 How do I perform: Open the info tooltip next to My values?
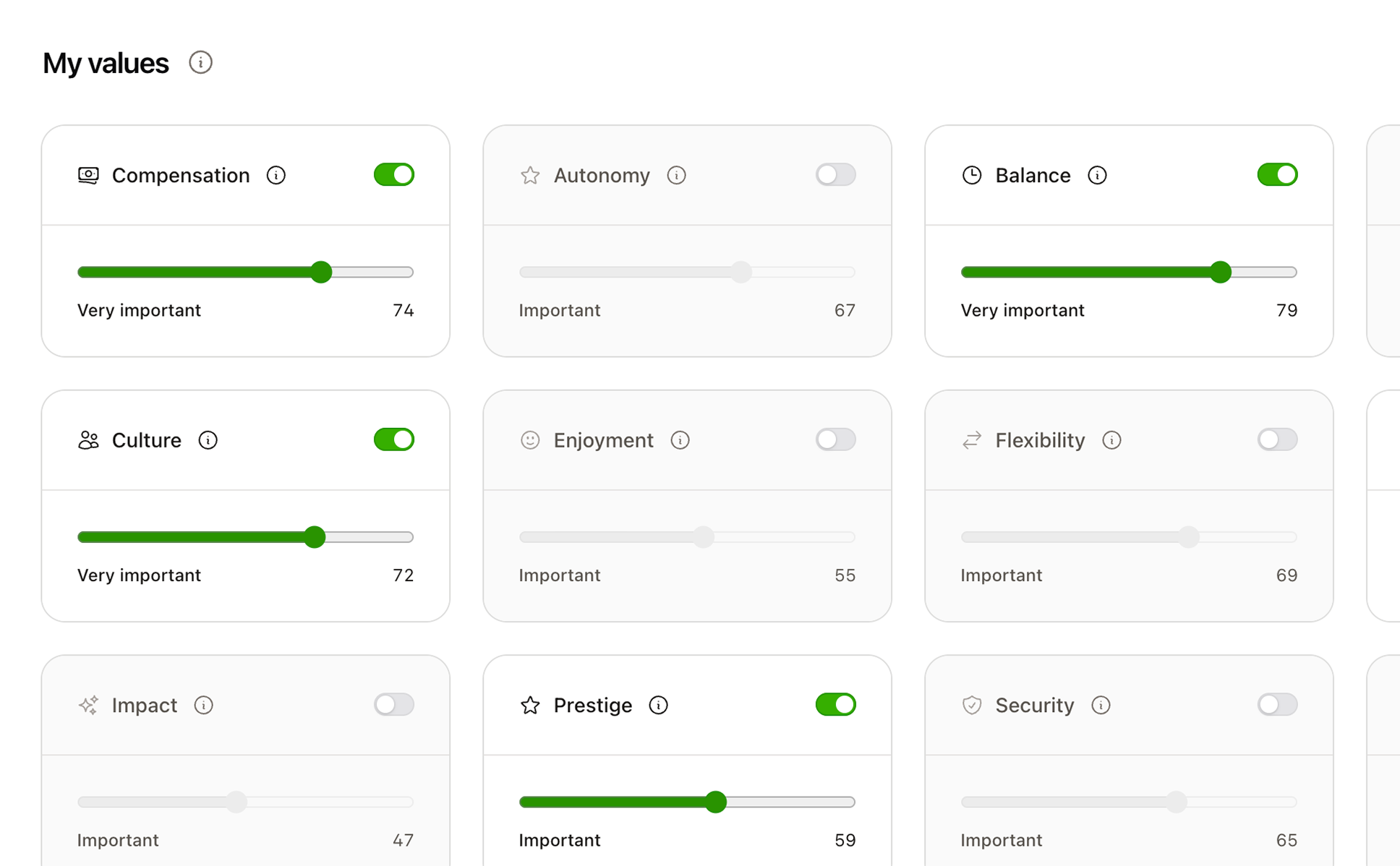pos(200,62)
